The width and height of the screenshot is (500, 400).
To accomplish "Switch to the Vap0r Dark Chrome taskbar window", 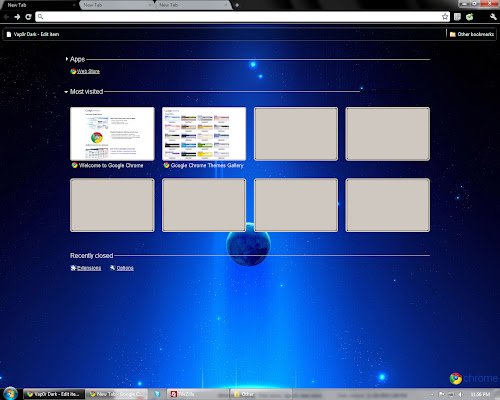I will (54, 394).
